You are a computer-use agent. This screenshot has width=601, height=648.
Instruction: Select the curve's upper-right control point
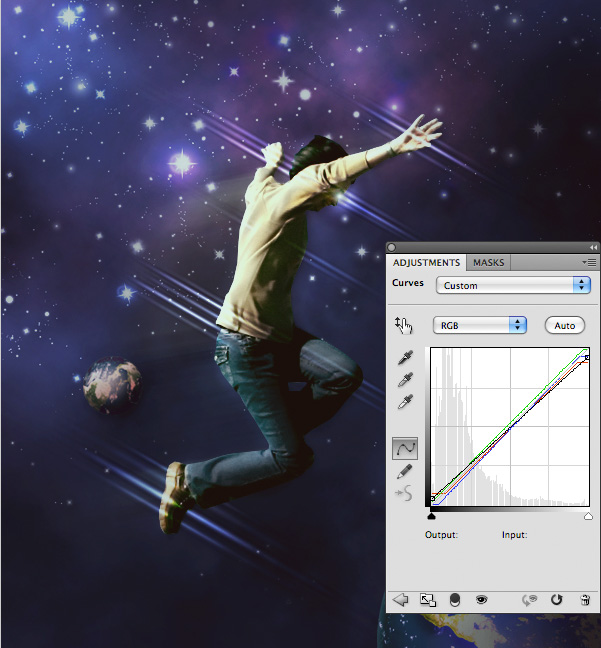tap(587, 357)
